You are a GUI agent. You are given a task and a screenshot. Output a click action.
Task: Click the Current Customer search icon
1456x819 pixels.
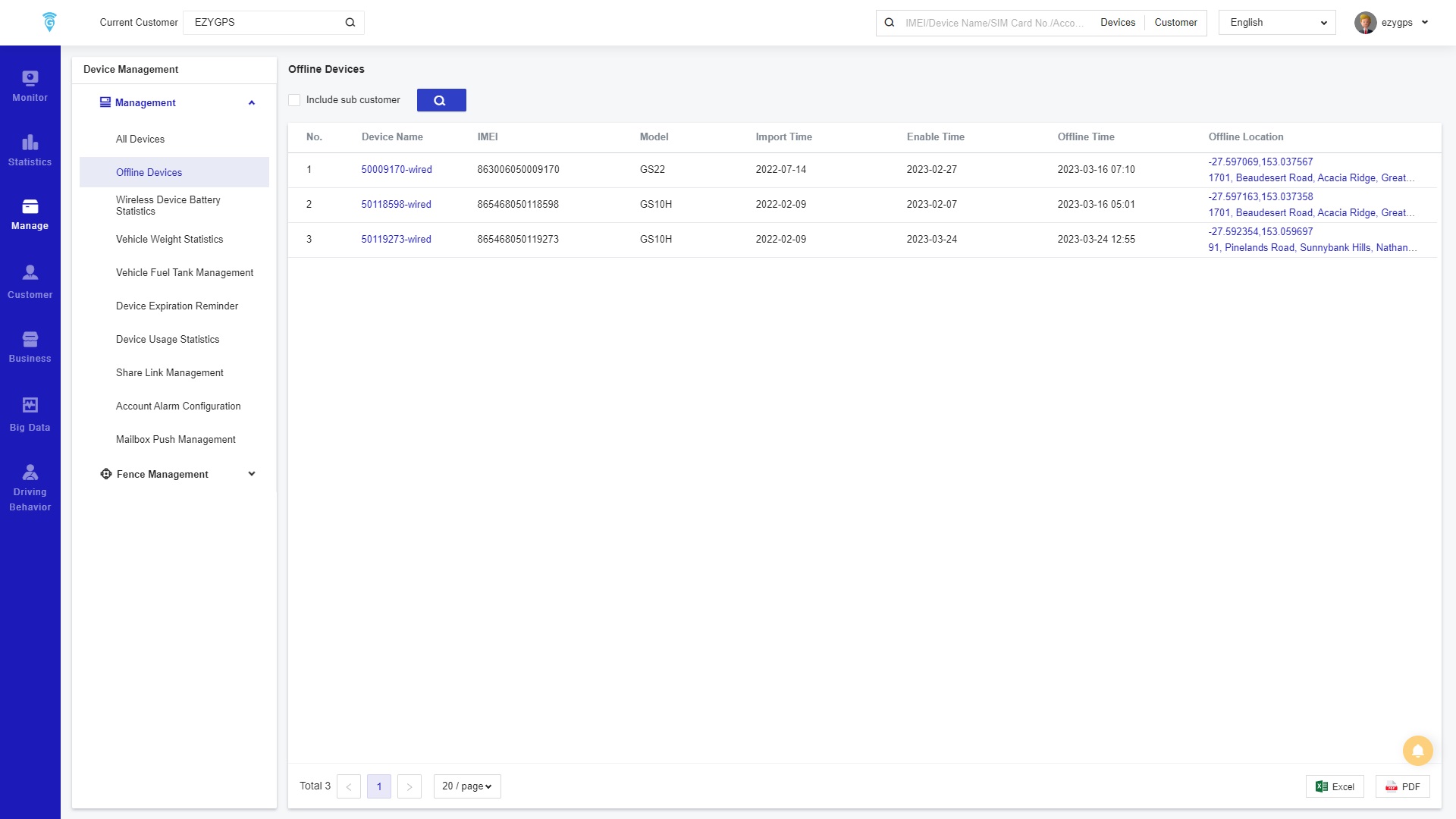click(x=350, y=23)
